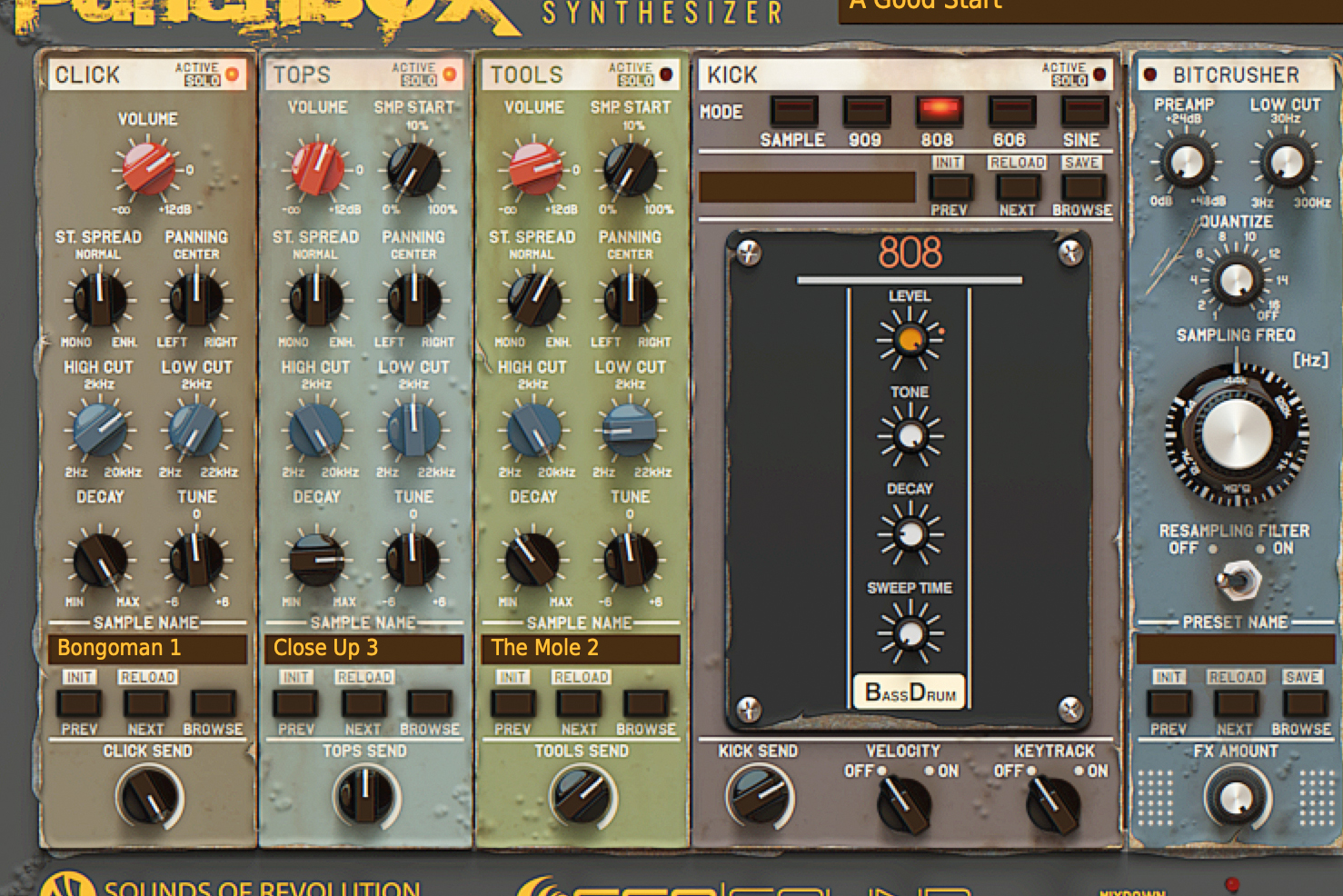Screen dimensions: 1343x896
Task: Click the Close Up 3 sample name field
Action: [x=363, y=649]
